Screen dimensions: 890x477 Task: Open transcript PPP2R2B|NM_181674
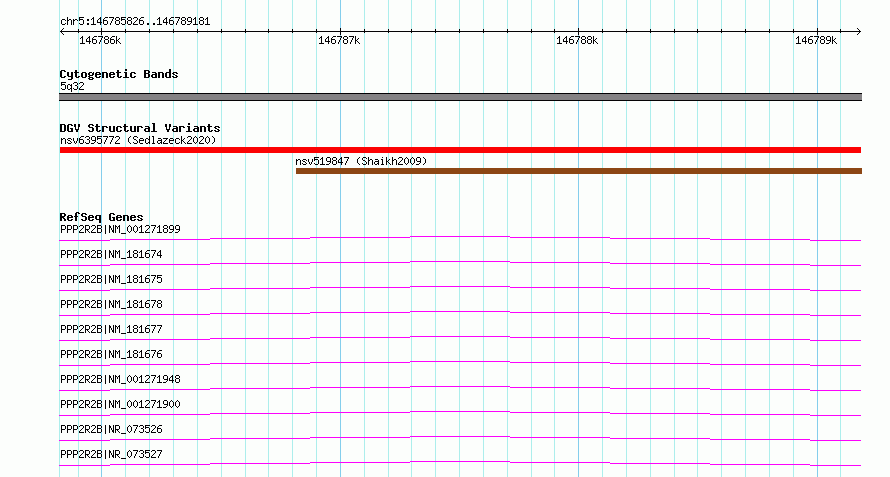tap(111, 254)
